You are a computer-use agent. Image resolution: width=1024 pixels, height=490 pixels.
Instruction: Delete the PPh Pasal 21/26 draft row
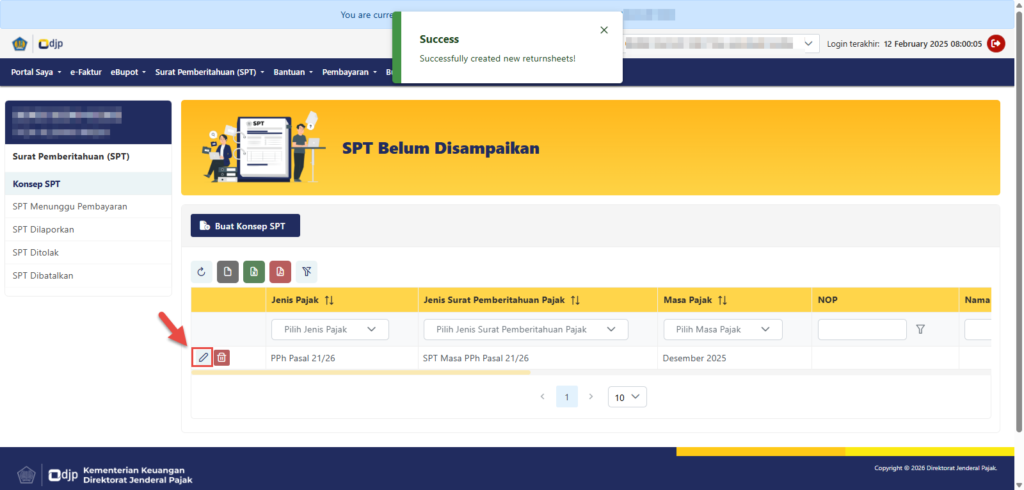tap(222, 357)
